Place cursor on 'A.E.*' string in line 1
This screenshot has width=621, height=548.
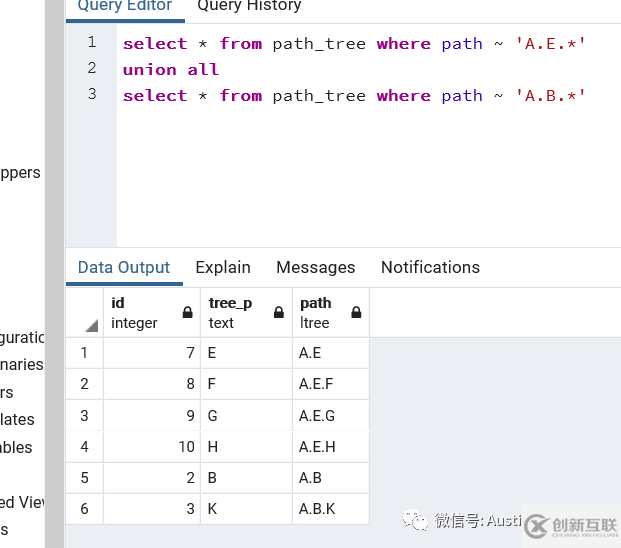click(x=551, y=44)
